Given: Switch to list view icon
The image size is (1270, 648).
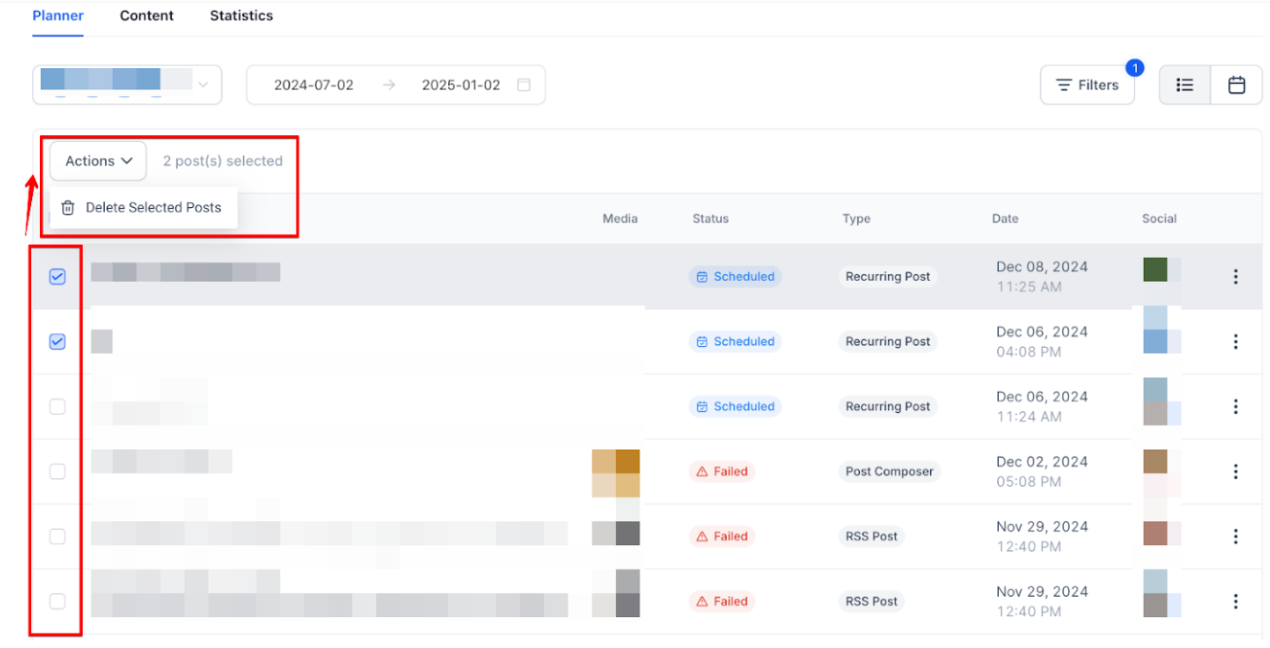Looking at the screenshot, I should tap(1185, 85).
